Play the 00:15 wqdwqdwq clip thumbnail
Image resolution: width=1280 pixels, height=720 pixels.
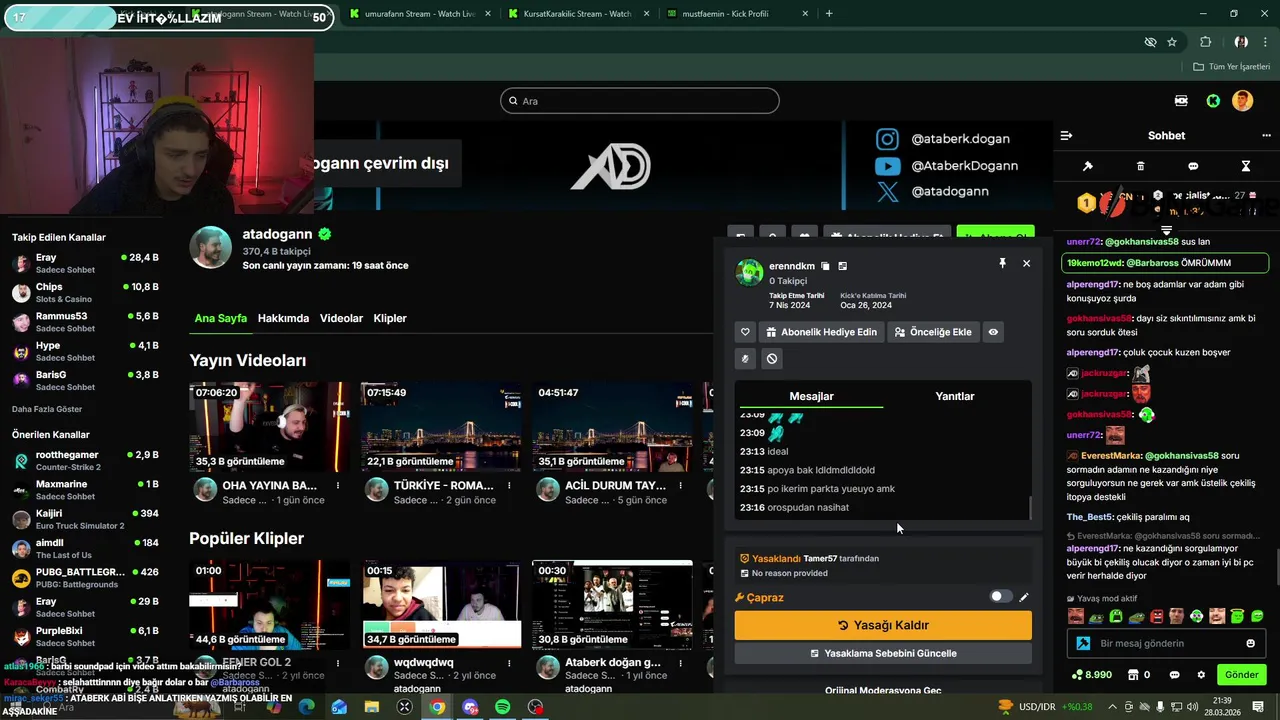click(x=442, y=604)
